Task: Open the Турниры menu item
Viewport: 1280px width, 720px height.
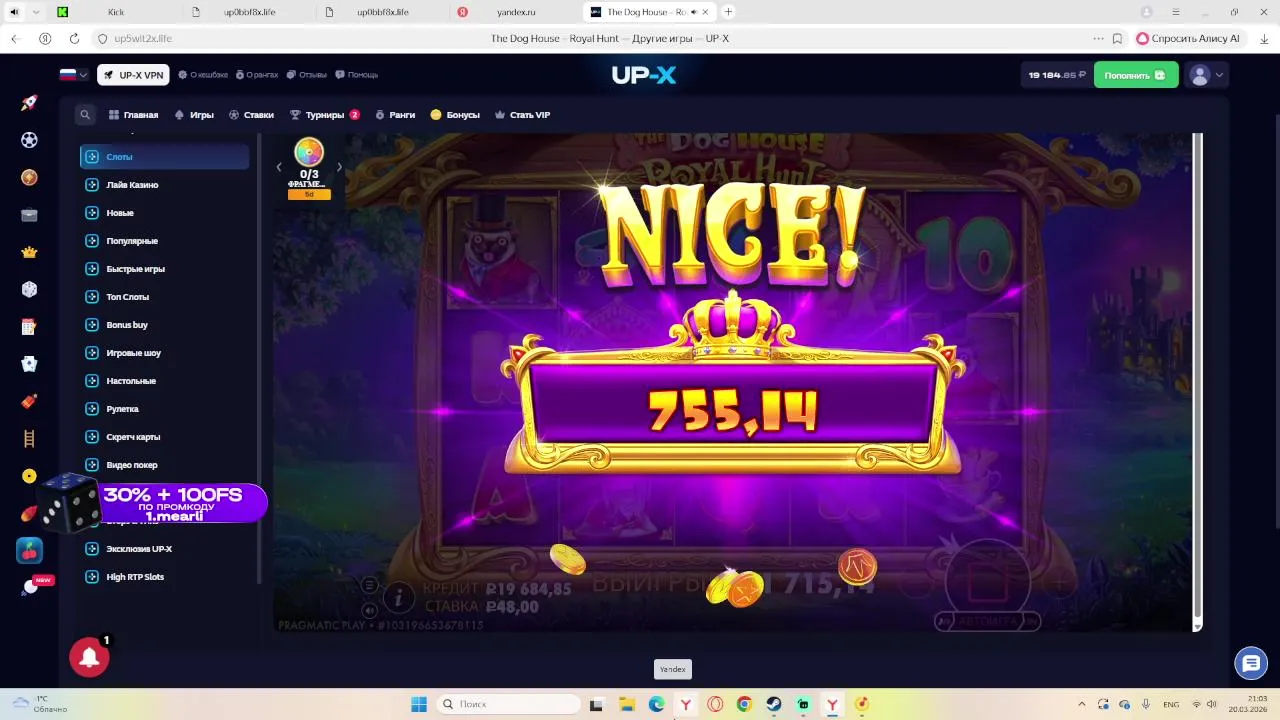Action: click(x=325, y=115)
